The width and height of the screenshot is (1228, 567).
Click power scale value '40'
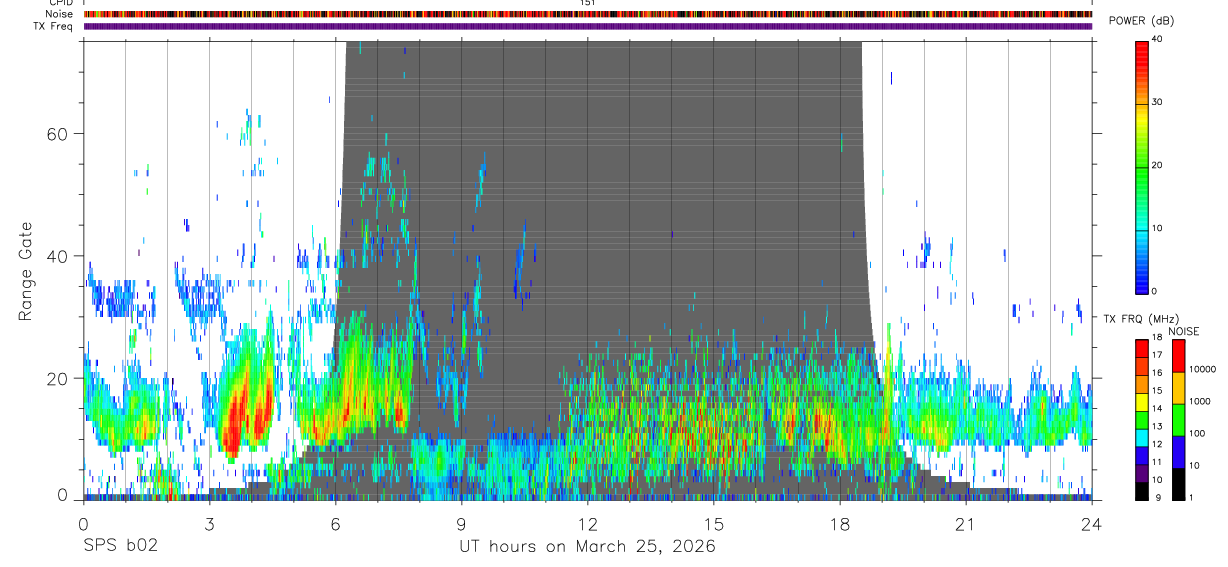(x=1159, y=39)
